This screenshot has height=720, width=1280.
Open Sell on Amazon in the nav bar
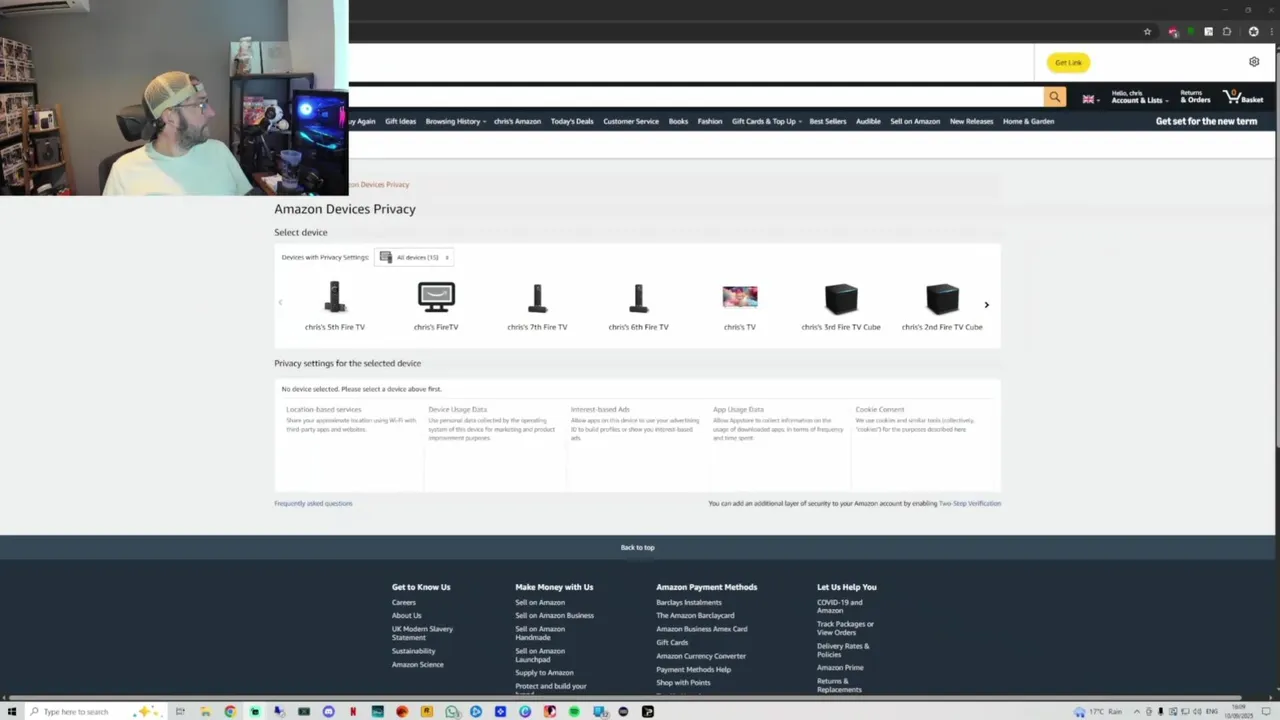tap(915, 122)
